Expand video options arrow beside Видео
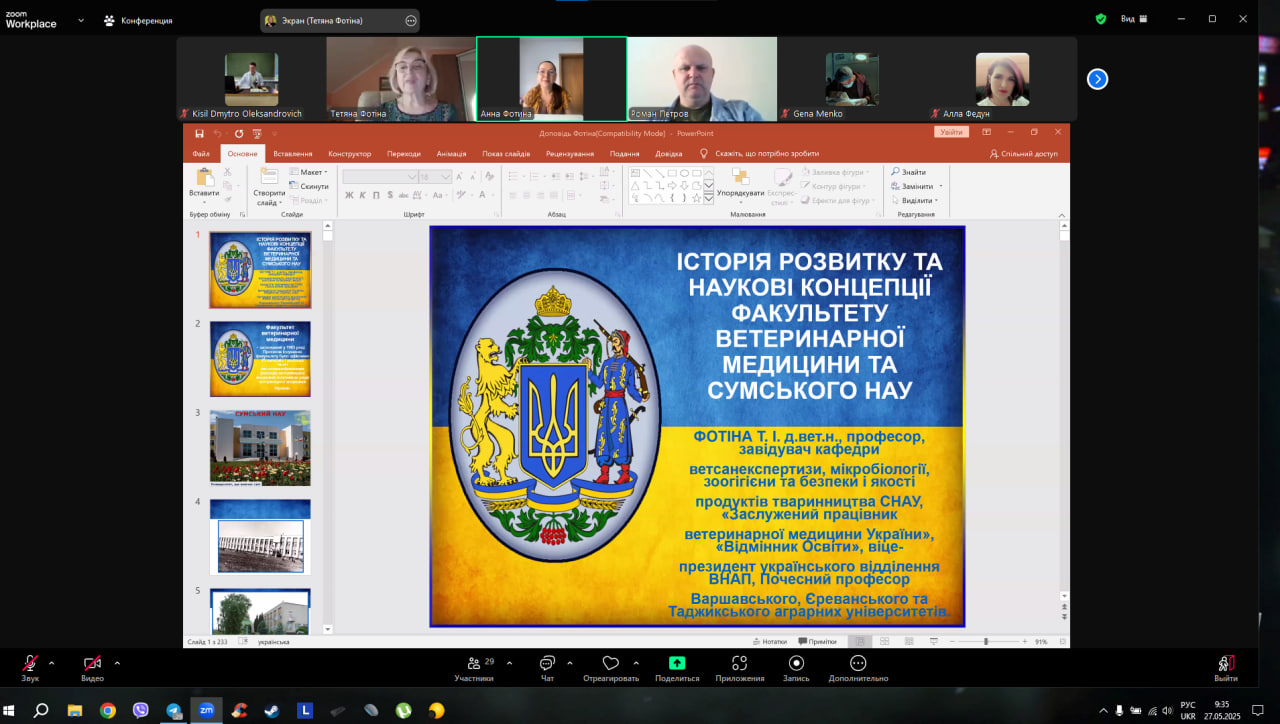The width and height of the screenshot is (1280, 724). point(117,662)
